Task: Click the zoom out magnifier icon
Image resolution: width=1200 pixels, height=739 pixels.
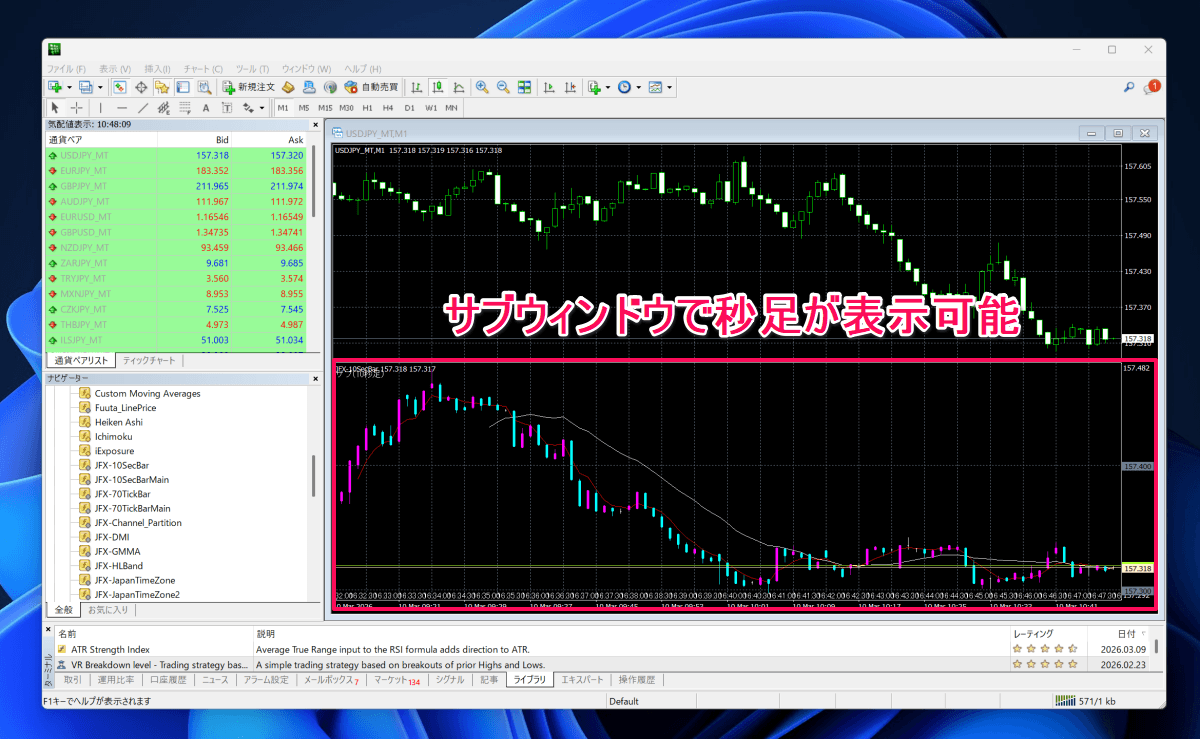Action: pyautogui.click(x=503, y=88)
